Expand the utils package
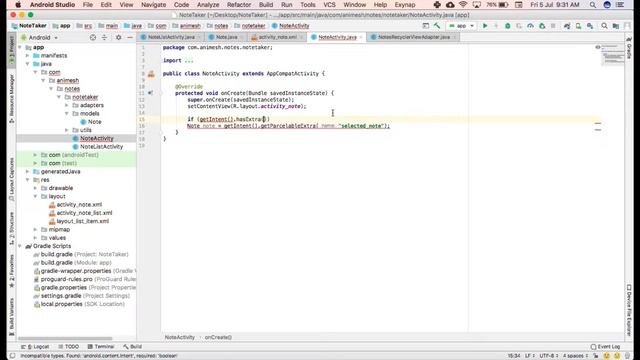Image resolution: width=640 pixels, height=360 pixels. pyautogui.click(x=67, y=130)
